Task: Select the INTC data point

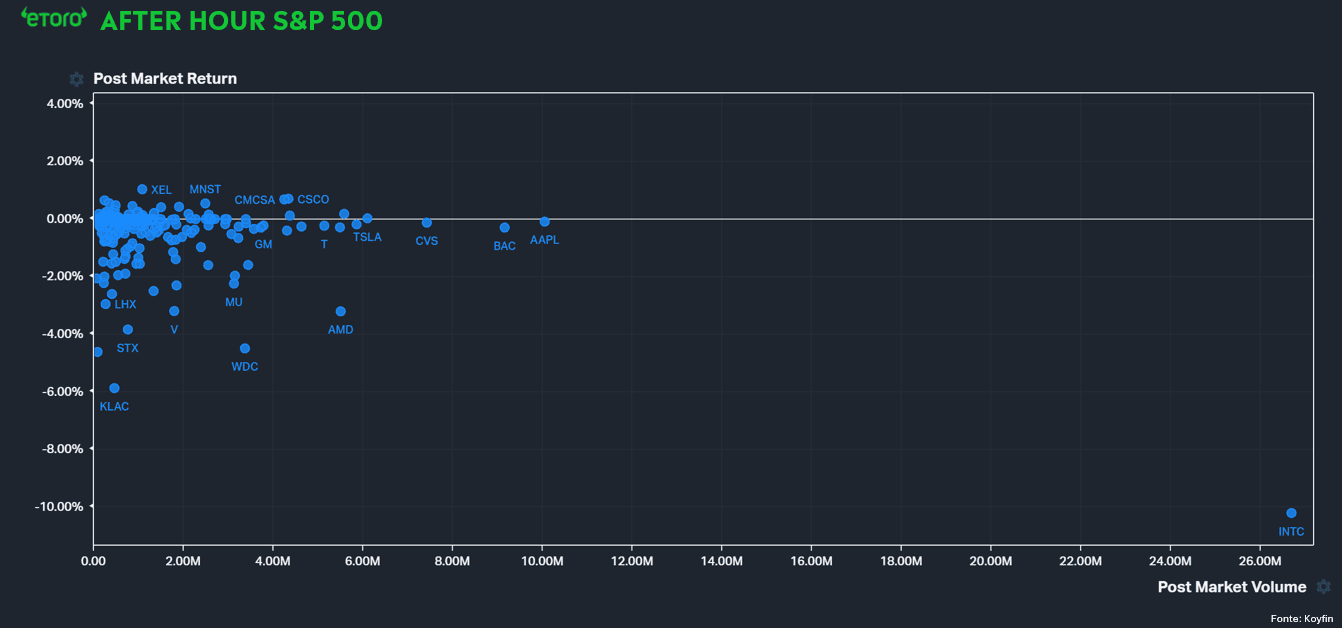Action: click(1291, 513)
